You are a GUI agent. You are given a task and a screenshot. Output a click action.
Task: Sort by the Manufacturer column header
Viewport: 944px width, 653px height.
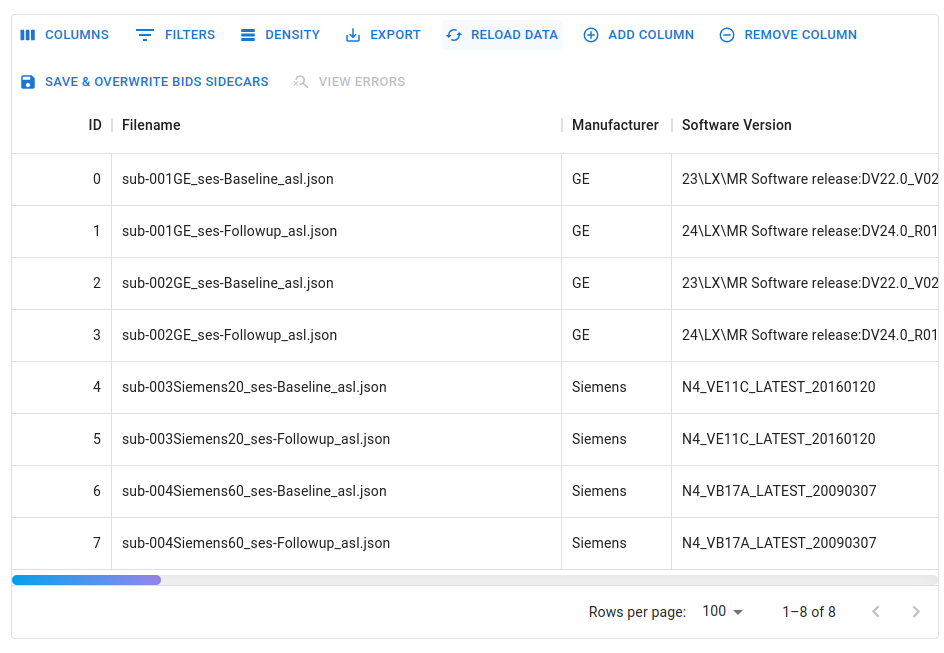(x=615, y=125)
